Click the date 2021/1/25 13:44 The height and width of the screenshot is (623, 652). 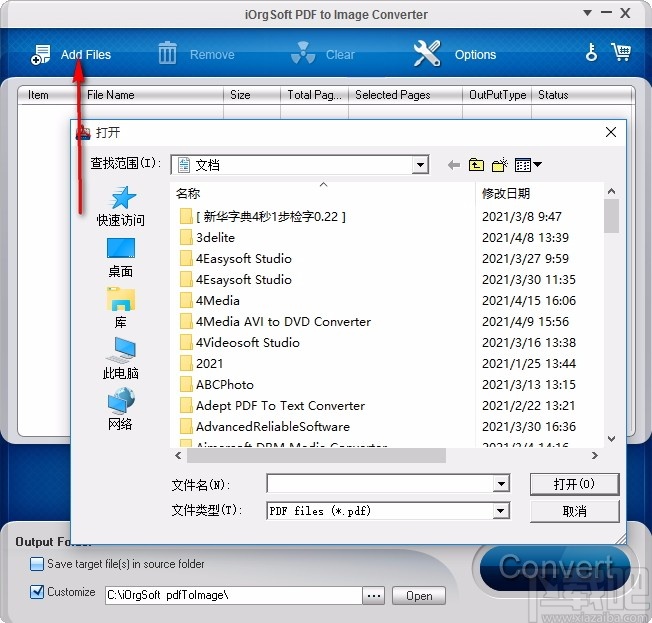pos(529,363)
